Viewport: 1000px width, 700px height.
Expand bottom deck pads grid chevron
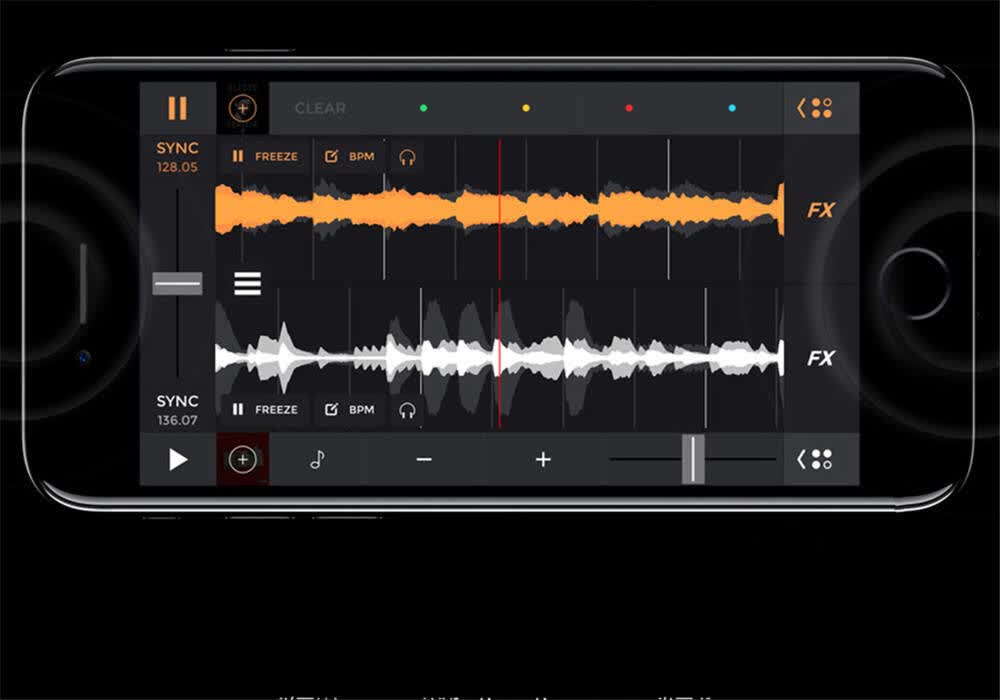click(815, 459)
